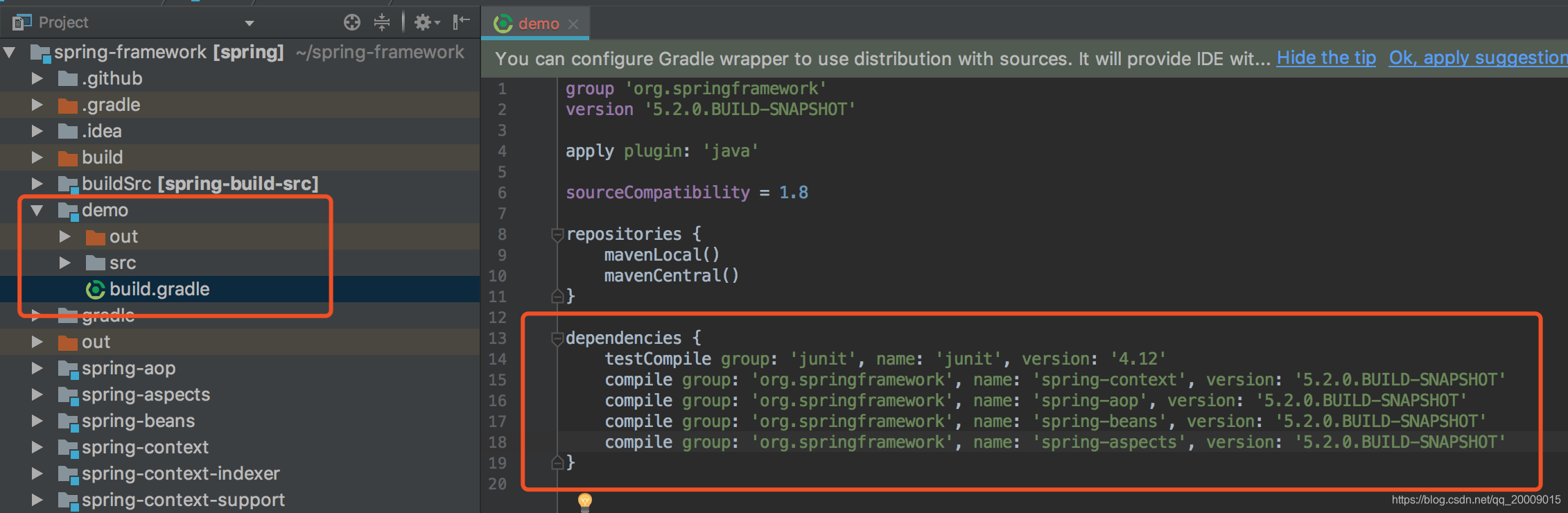The image size is (1568, 513).
Task: Select the demo module icon
Action: click(68, 211)
